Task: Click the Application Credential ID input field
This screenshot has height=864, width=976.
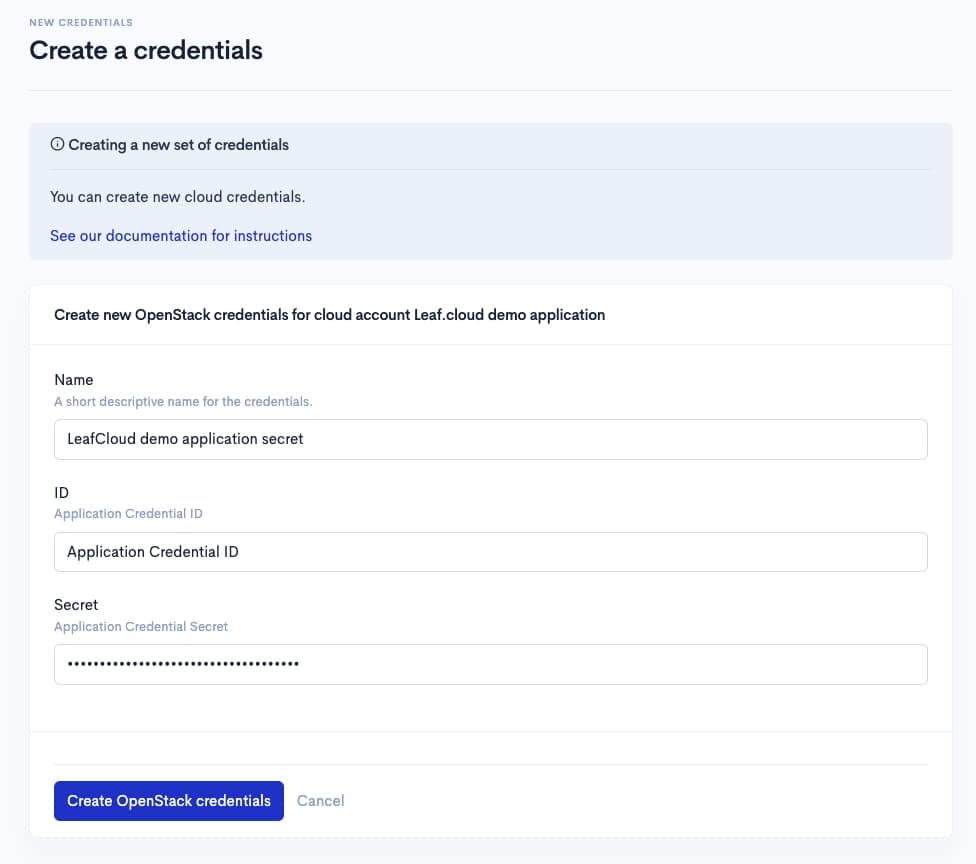Action: point(490,551)
